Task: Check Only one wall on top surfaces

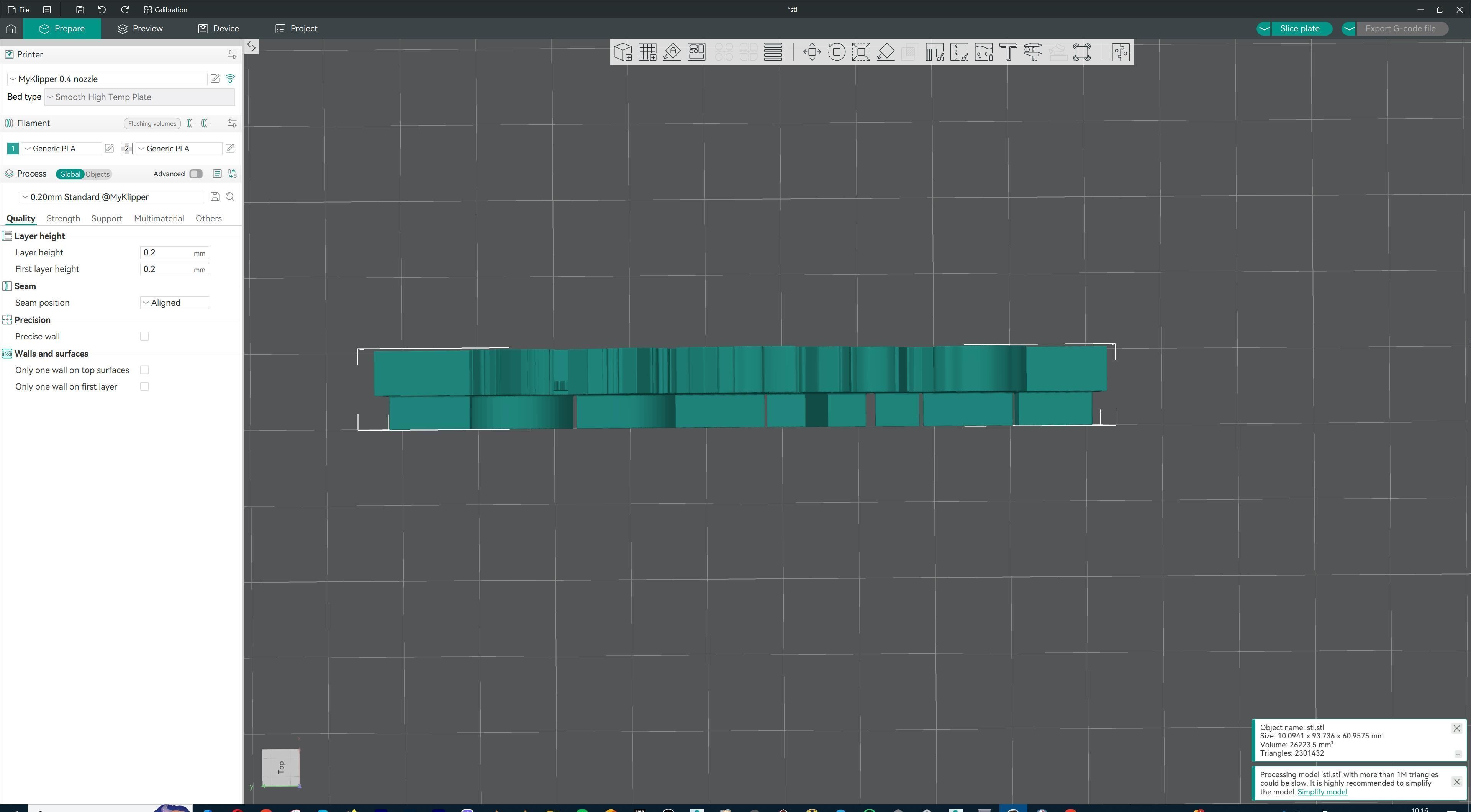Action: pos(144,370)
